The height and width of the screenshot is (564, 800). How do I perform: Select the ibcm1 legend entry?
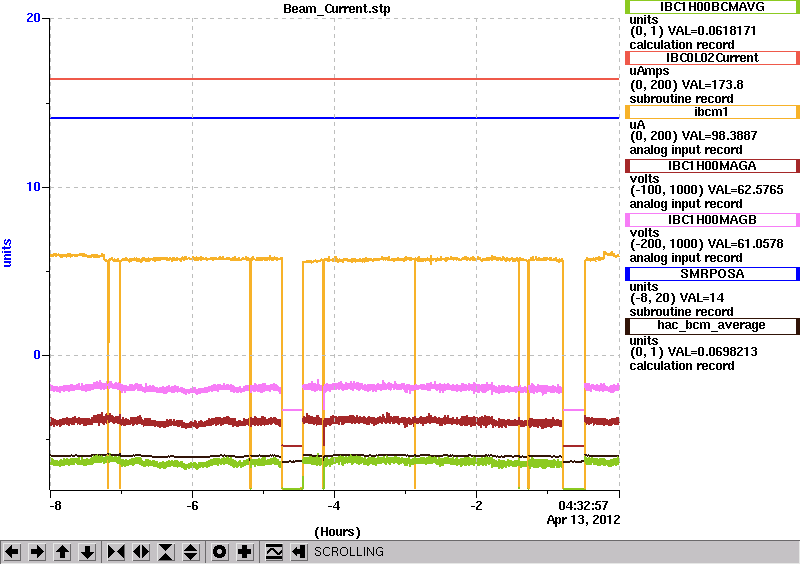click(x=712, y=112)
